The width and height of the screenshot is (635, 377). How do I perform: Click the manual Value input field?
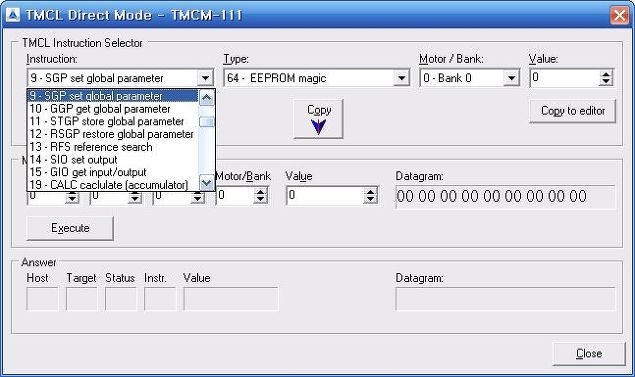[325, 196]
